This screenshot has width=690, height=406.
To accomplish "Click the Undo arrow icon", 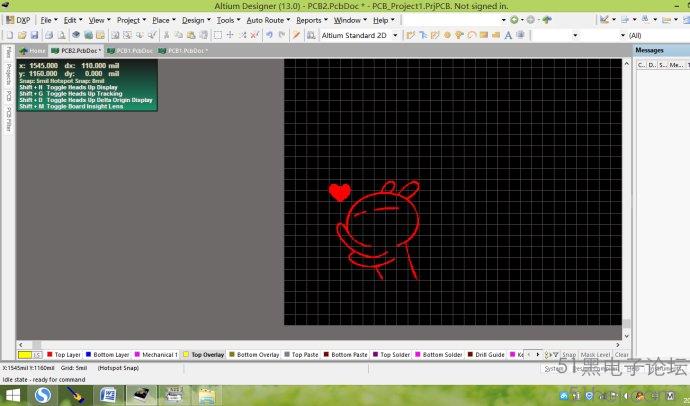I will click(x=269, y=35).
